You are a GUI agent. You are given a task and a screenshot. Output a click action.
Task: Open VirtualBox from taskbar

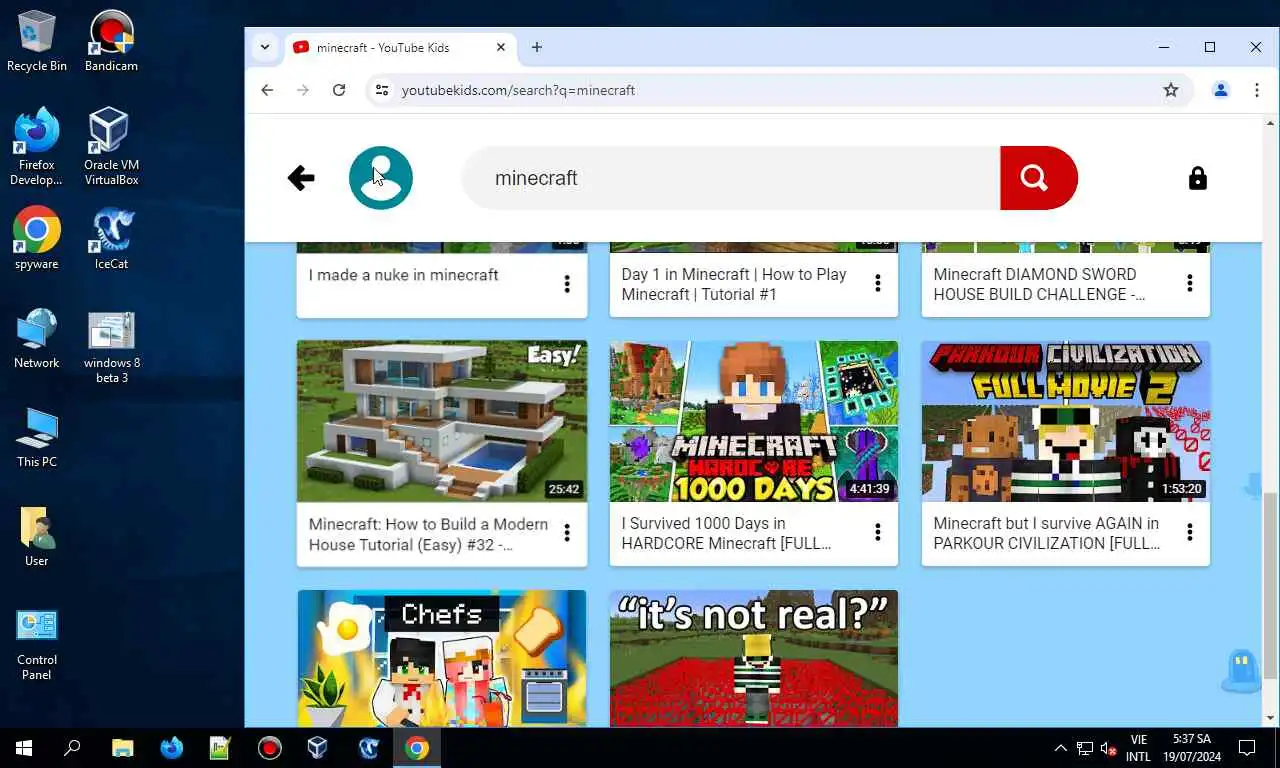(x=318, y=748)
